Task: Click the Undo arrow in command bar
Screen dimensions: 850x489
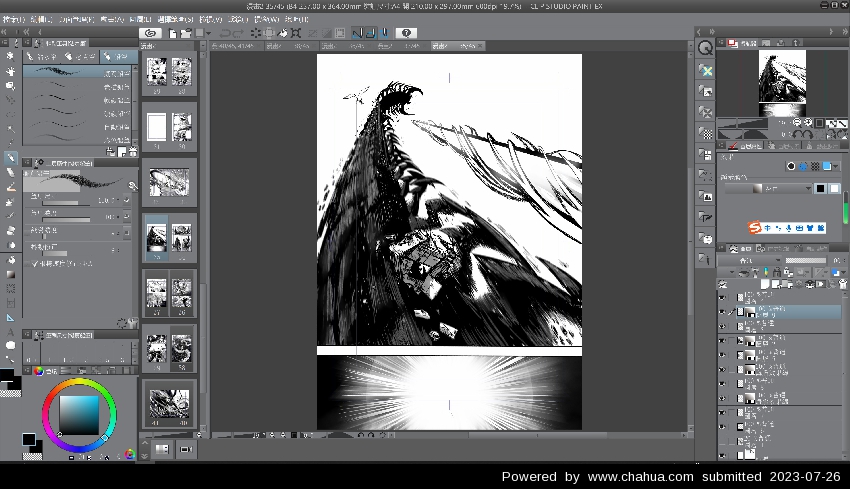Action: point(225,33)
